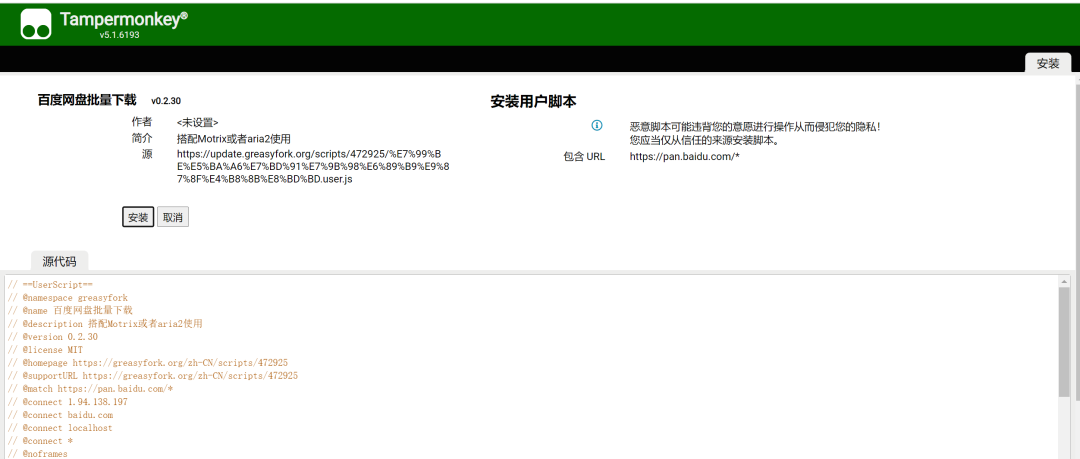
Task: Click the @match pan.baidu.com code line
Action: click(90, 389)
